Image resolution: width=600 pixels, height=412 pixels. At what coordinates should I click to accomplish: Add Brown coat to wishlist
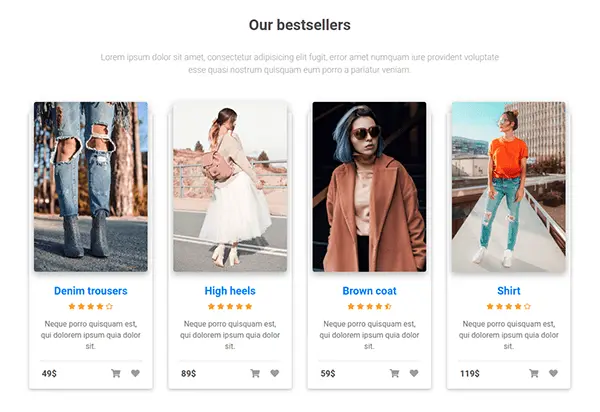[x=413, y=374]
